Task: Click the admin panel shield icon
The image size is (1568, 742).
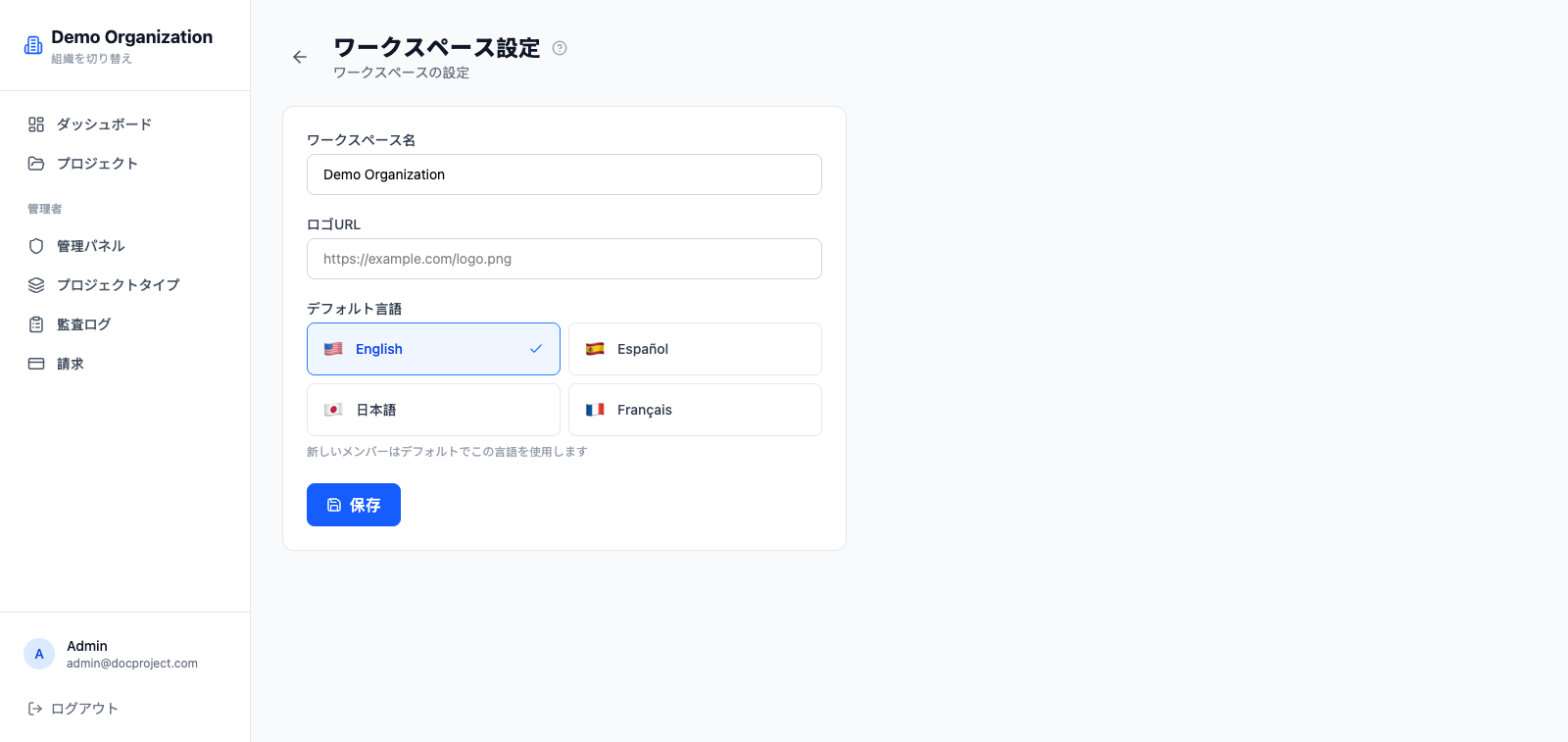Action: coord(36,246)
